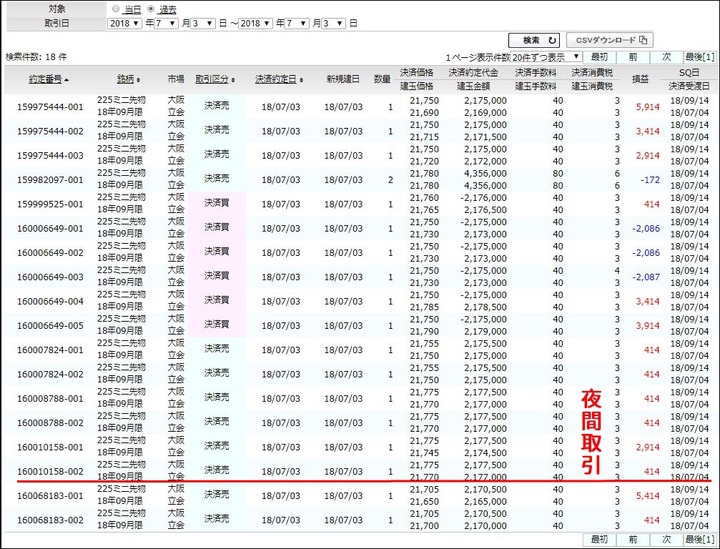Click the 決済手数料 column header
The image size is (720, 549).
click(535, 73)
